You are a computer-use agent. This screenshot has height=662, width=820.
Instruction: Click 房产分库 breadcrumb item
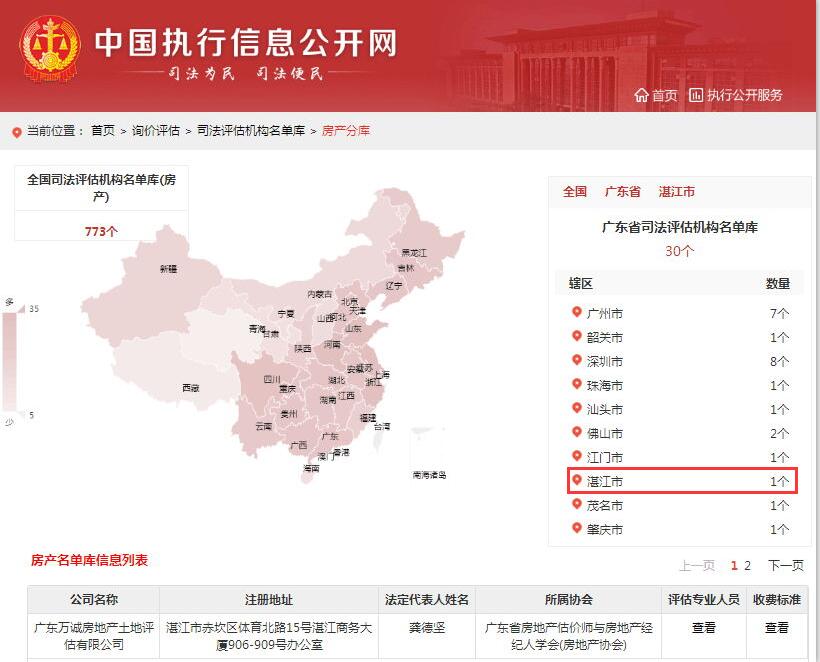point(346,131)
